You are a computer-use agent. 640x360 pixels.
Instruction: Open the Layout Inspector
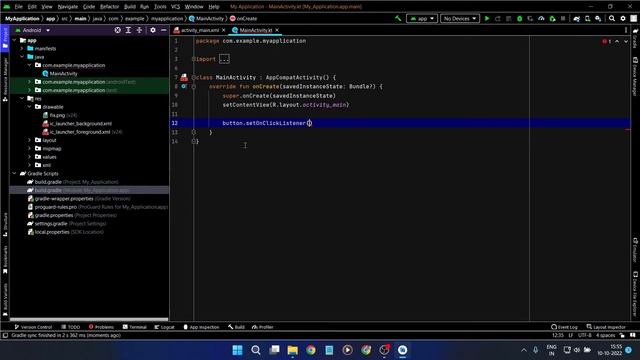click(606, 327)
